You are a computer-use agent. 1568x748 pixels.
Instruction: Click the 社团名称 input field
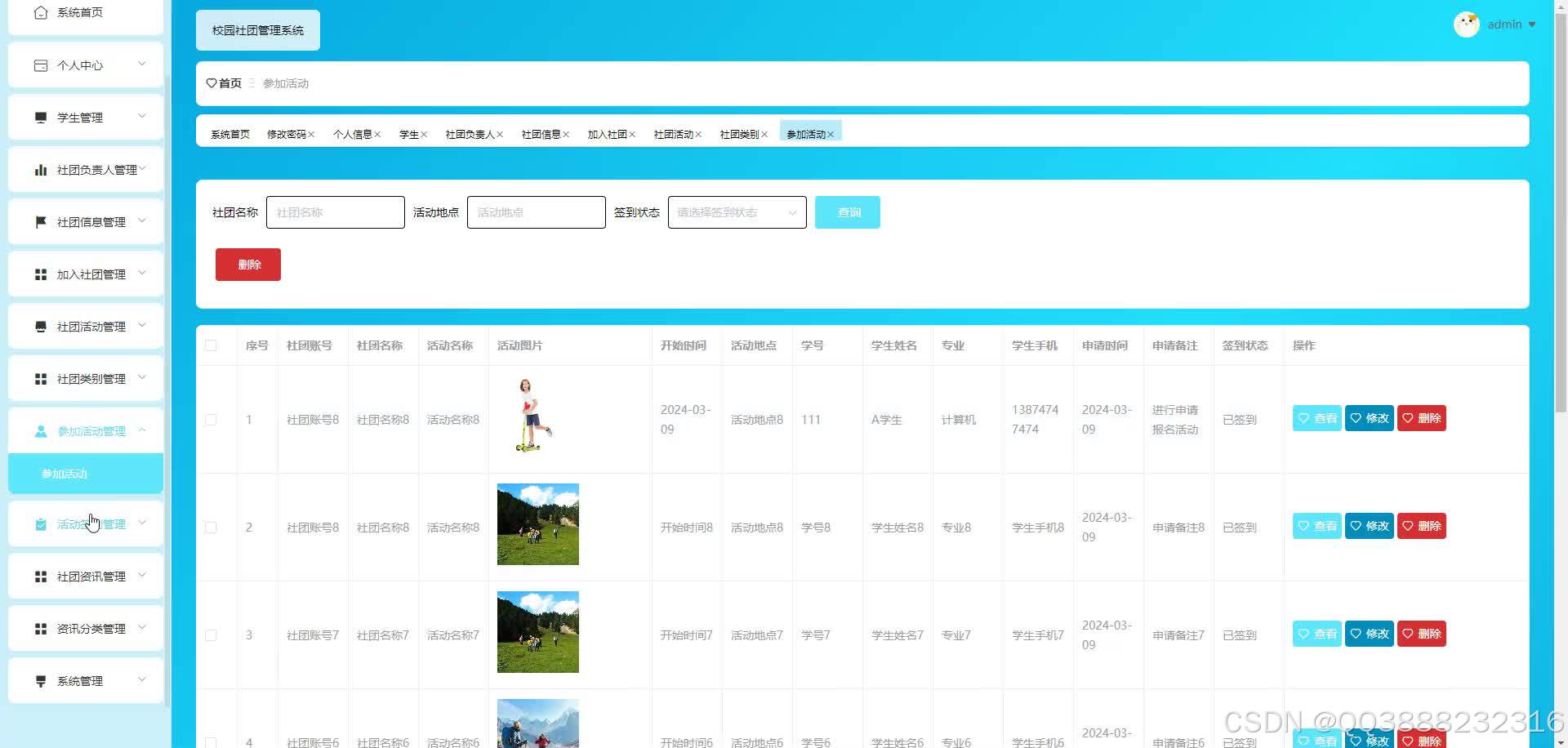(x=336, y=212)
